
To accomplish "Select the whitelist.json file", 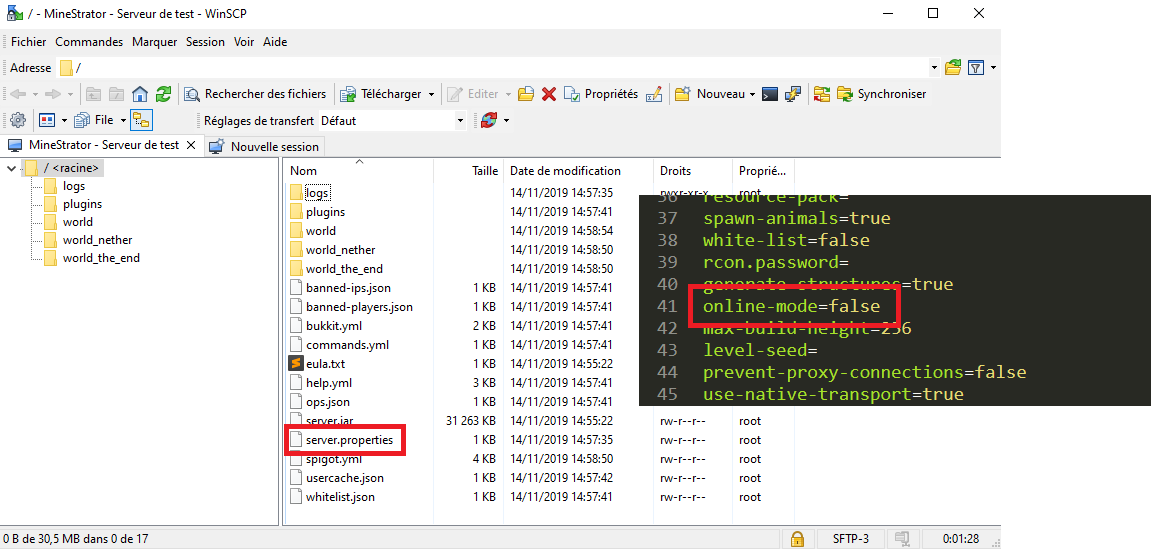I will 340,497.
